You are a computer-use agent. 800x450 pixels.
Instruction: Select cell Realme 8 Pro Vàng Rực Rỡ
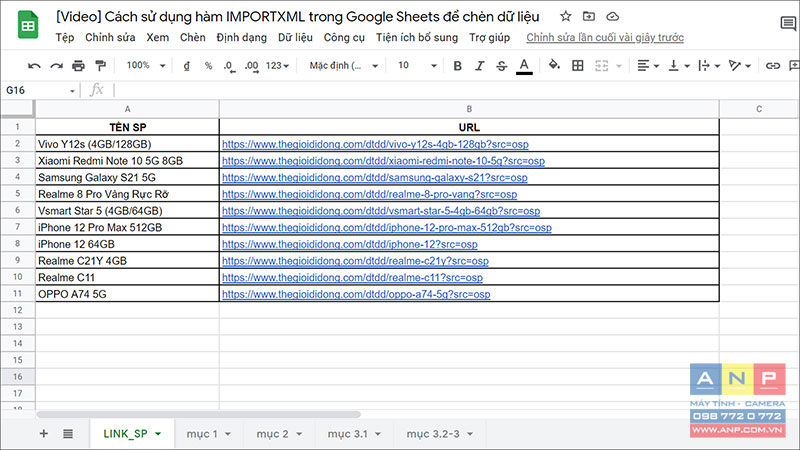[x=128, y=194]
